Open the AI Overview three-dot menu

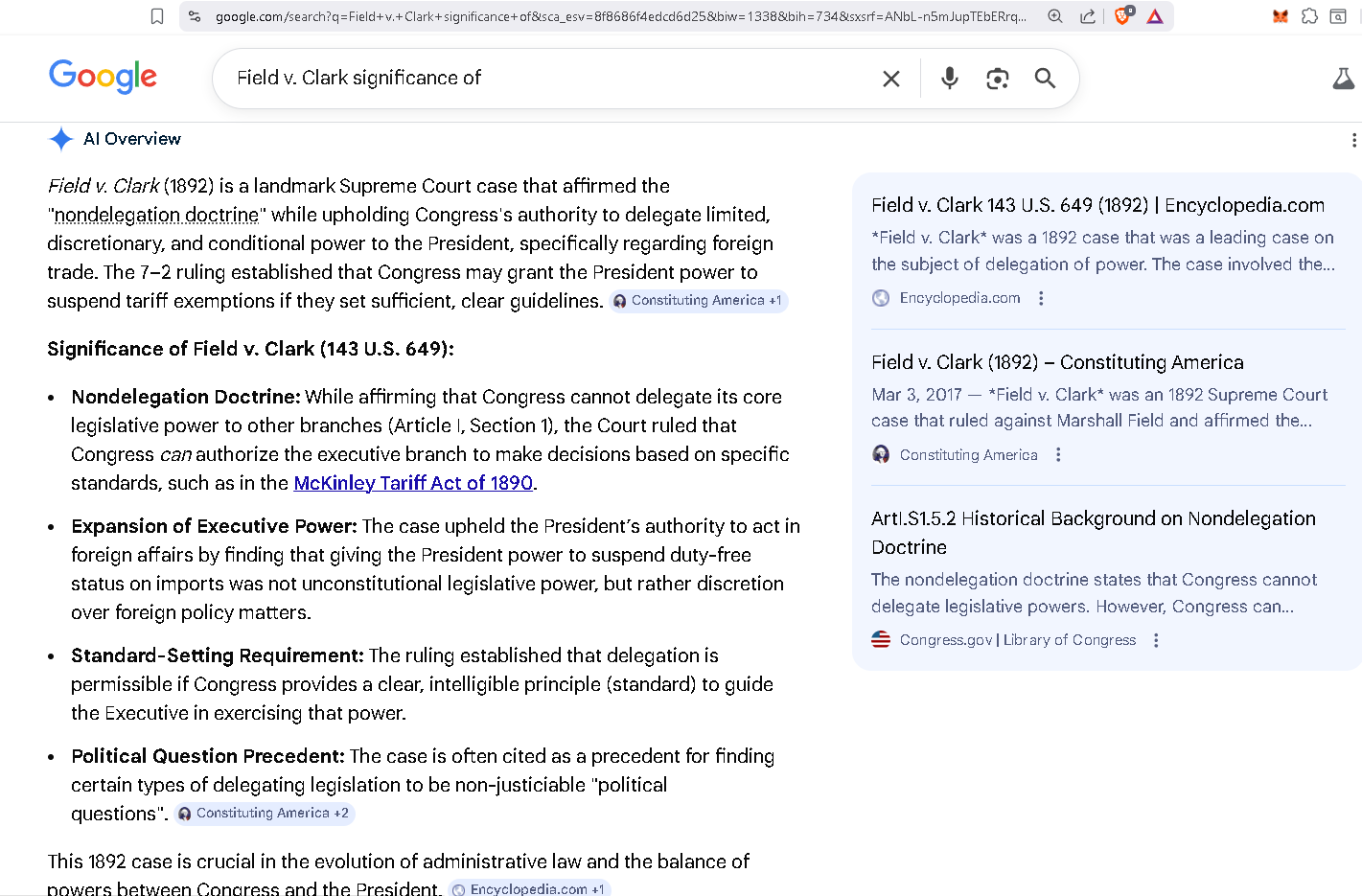pyautogui.click(x=1352, y=140)
